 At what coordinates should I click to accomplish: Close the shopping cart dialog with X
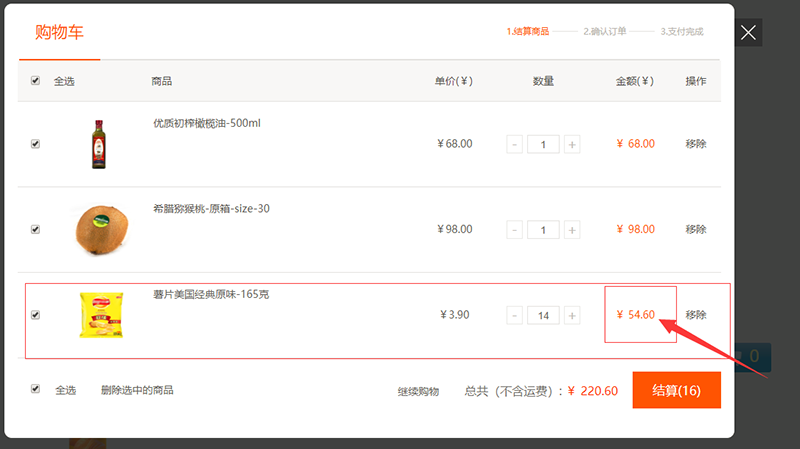tap(747, 33)
